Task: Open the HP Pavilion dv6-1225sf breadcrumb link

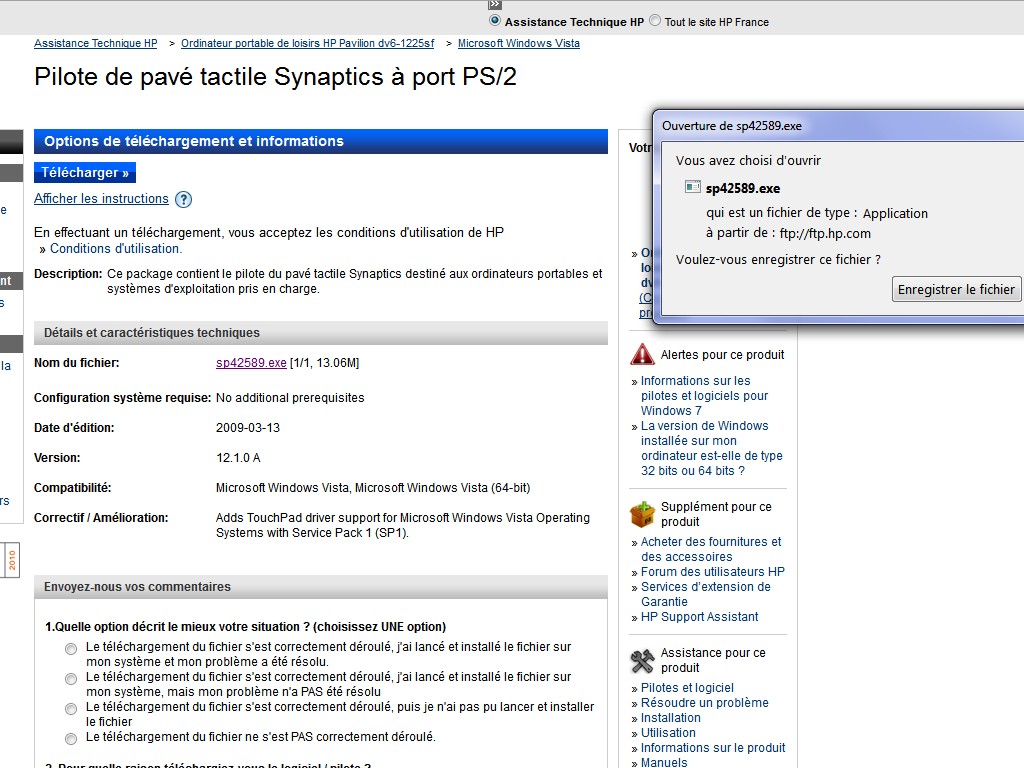Action: coord(307,44)
